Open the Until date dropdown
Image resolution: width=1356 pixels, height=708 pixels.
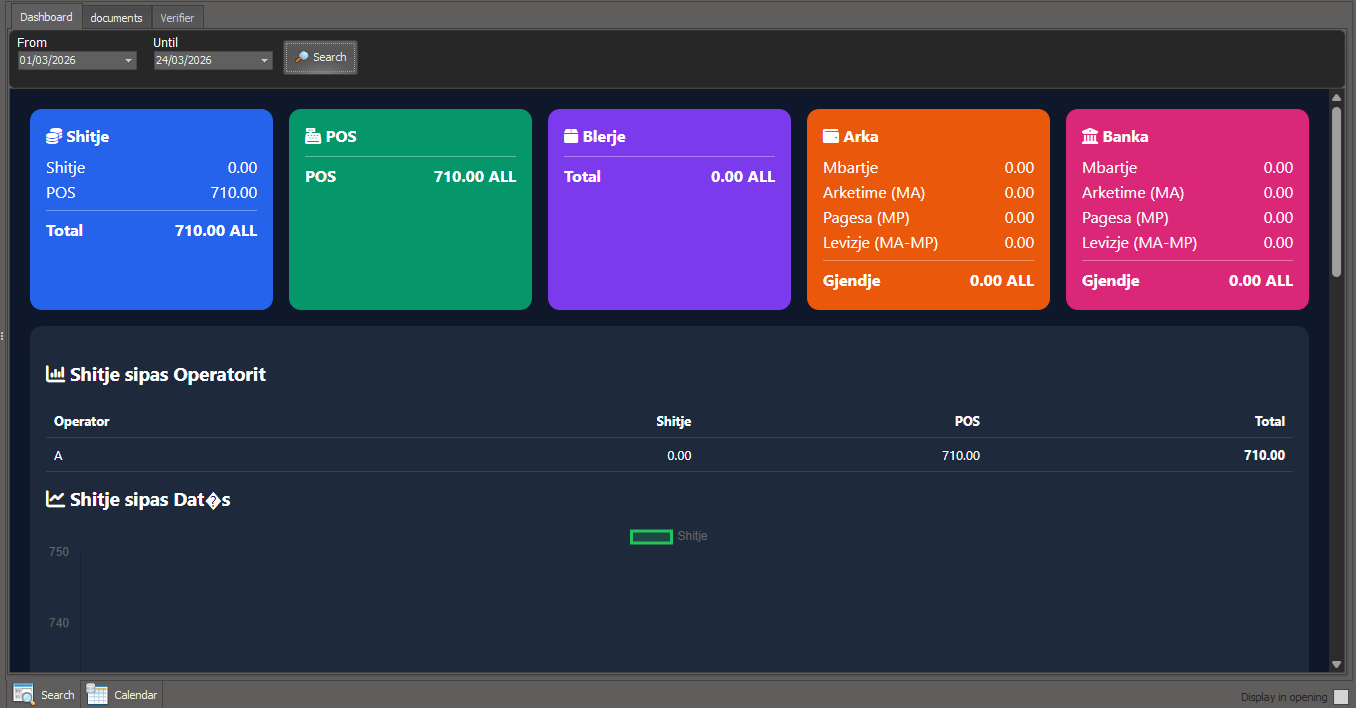[x=264, y=61]
